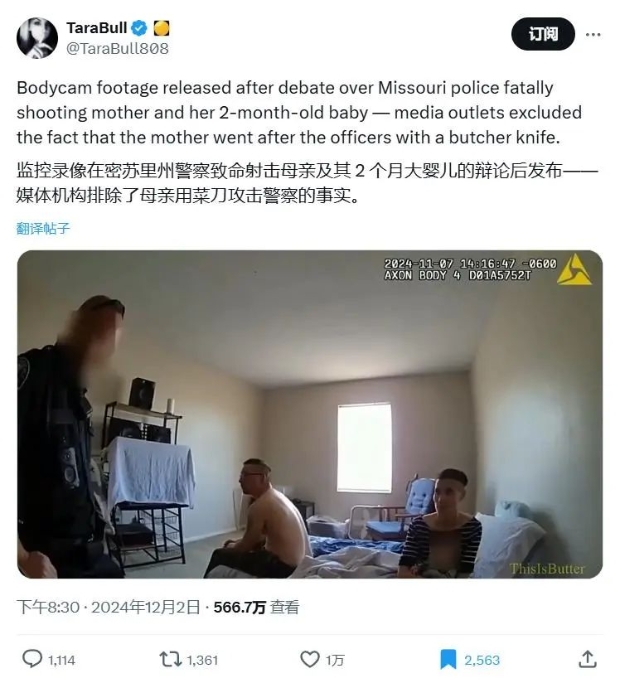Click the Axon yellow triangle logo
The width and height of the screenshot is (620, 683).
pos(574,270)
